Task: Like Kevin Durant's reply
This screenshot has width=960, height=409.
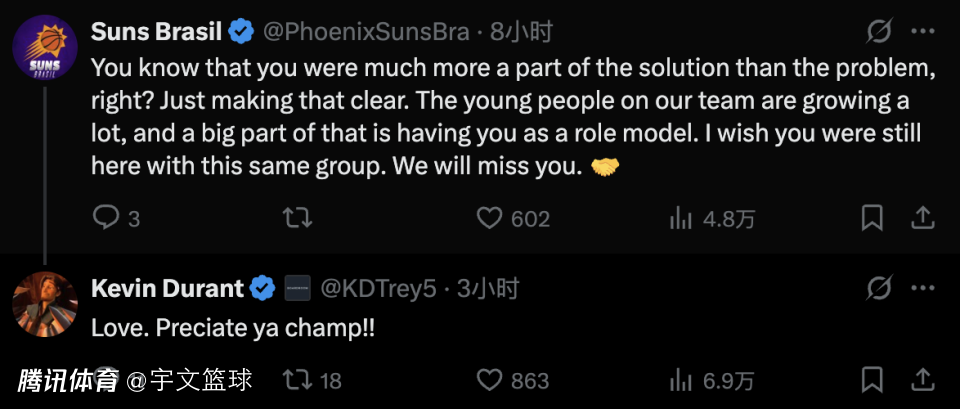Action: 488,380
